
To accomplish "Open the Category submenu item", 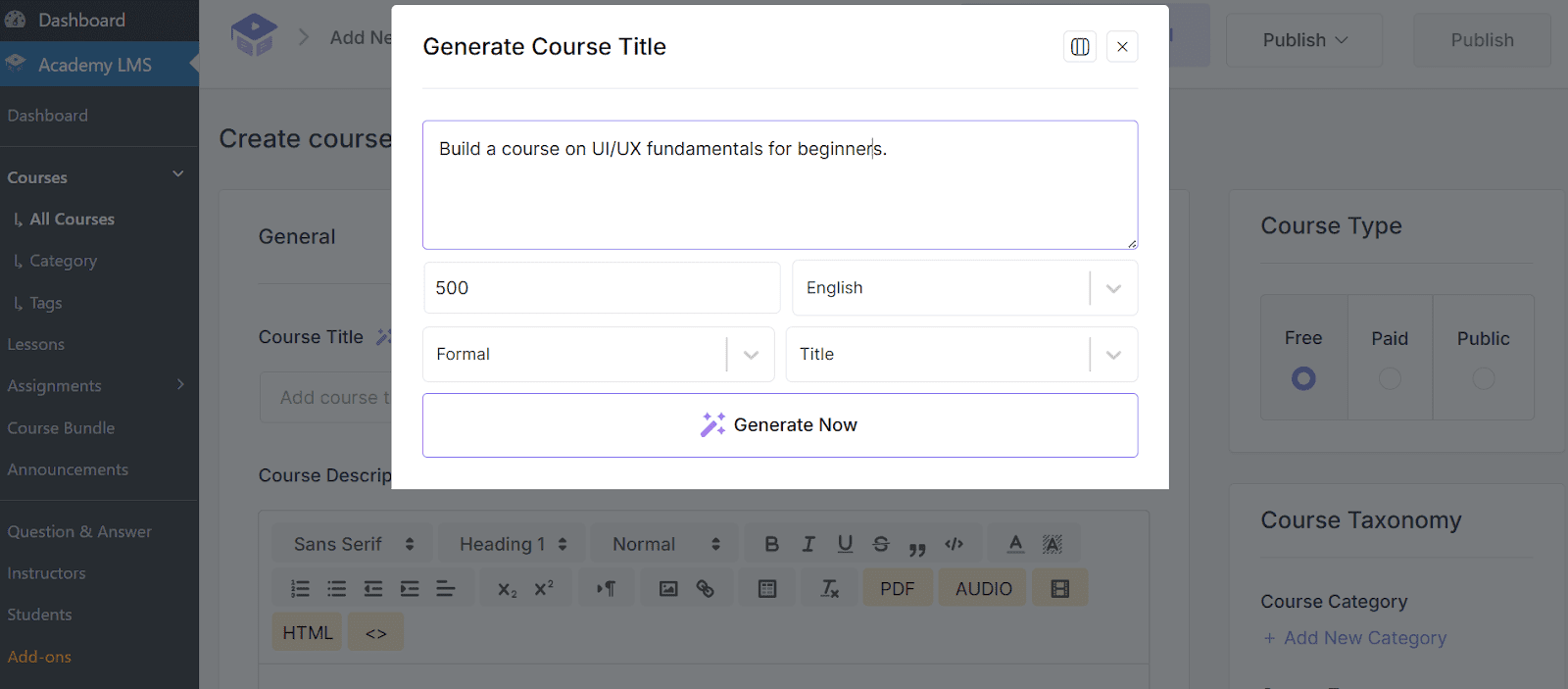I will (x=63, y=261).
